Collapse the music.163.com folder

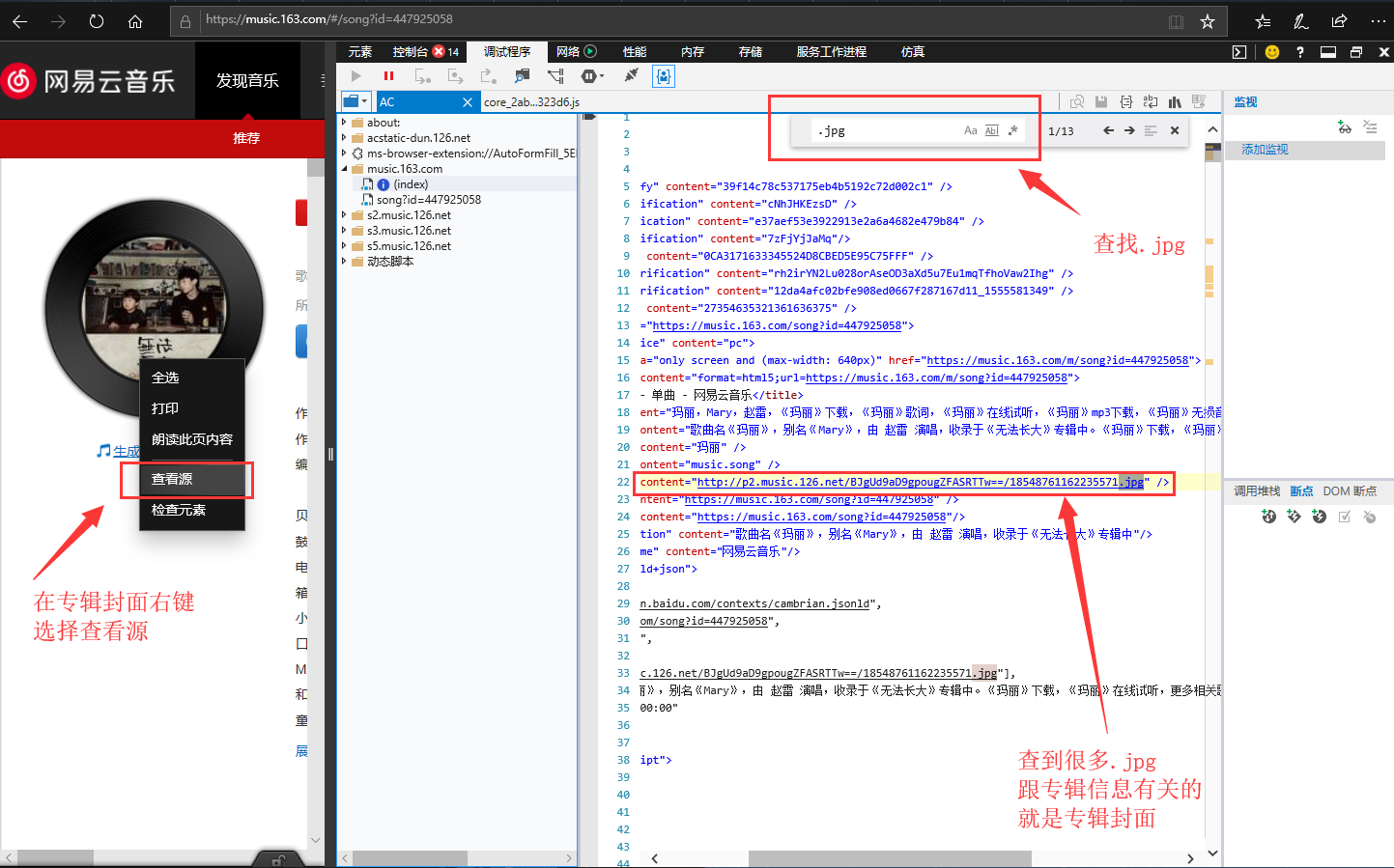[x=344, y=169]
